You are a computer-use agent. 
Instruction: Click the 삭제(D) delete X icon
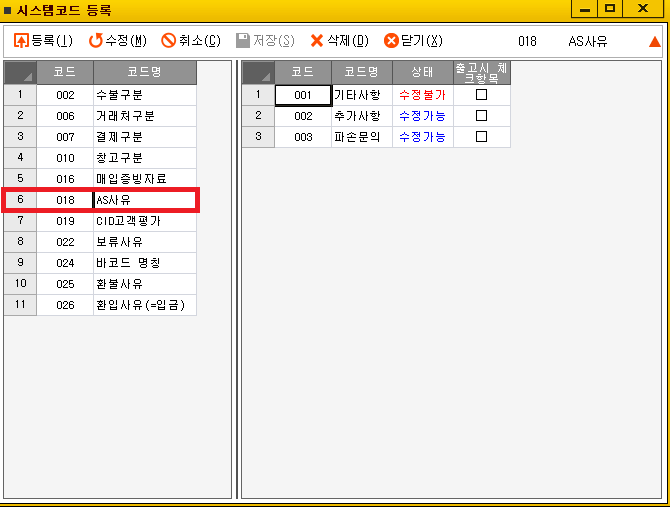tap(317, 41)
